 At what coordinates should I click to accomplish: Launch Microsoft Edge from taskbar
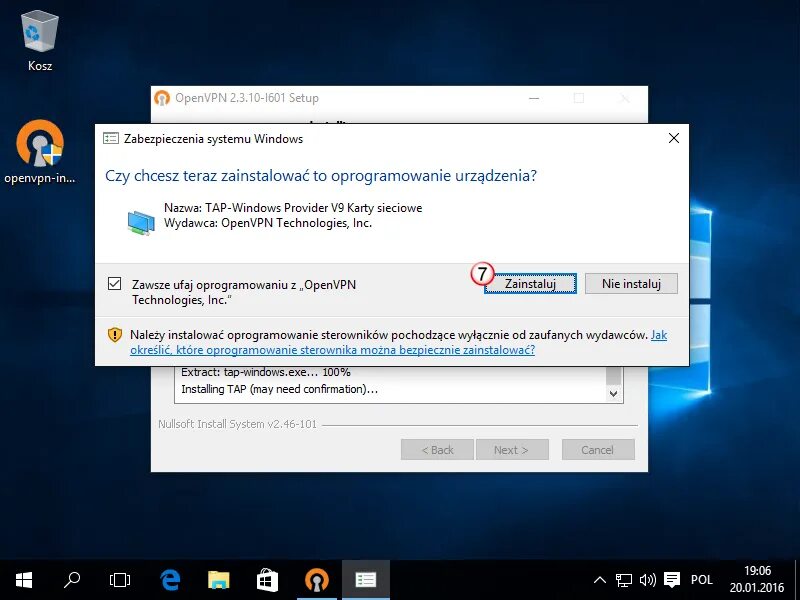coord(170,580)
